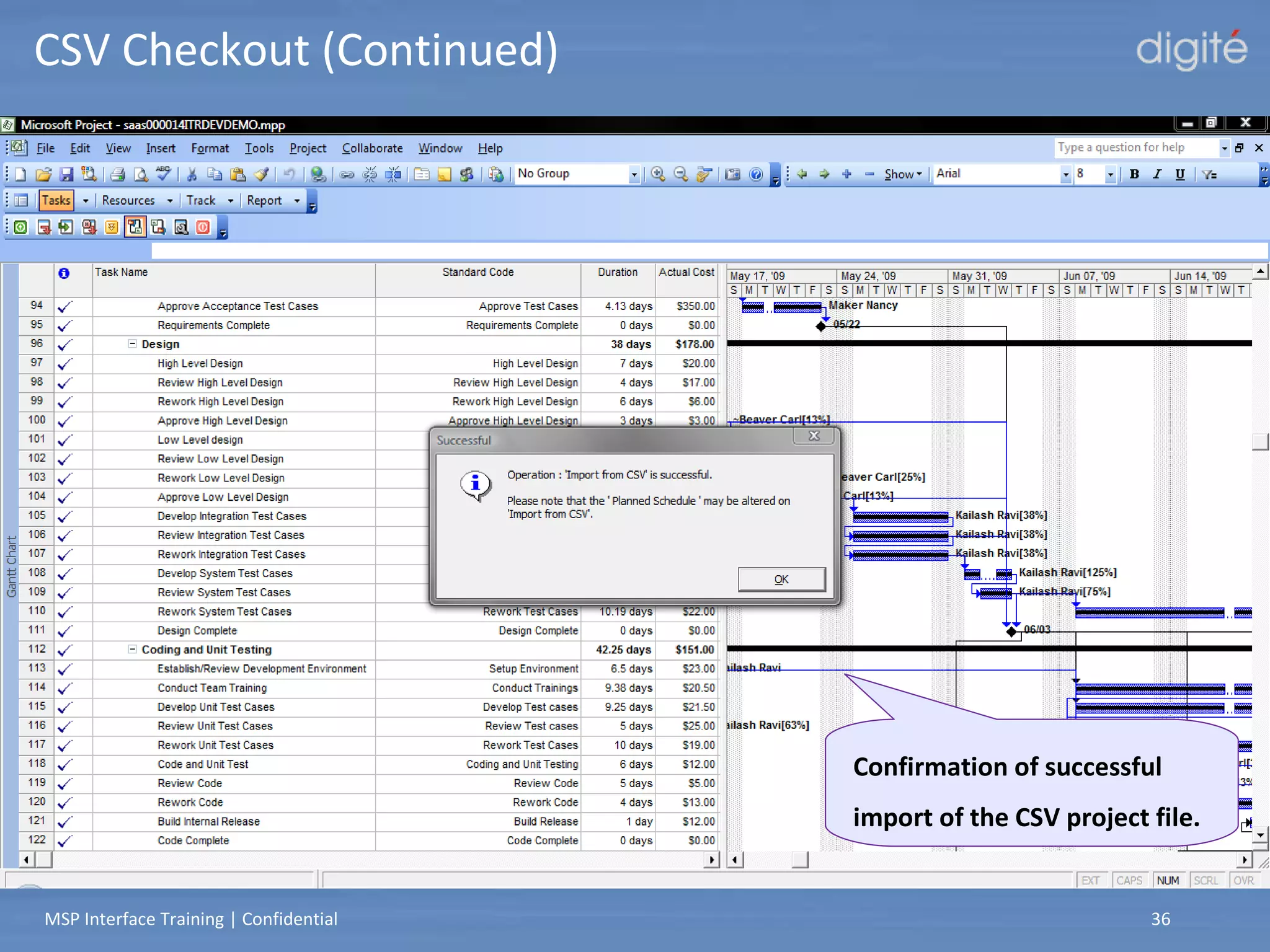The width and height of the screenshot is (1270, 952).
Task: Click the Go To Selected Task icon
Action: (x=703, y=174)
